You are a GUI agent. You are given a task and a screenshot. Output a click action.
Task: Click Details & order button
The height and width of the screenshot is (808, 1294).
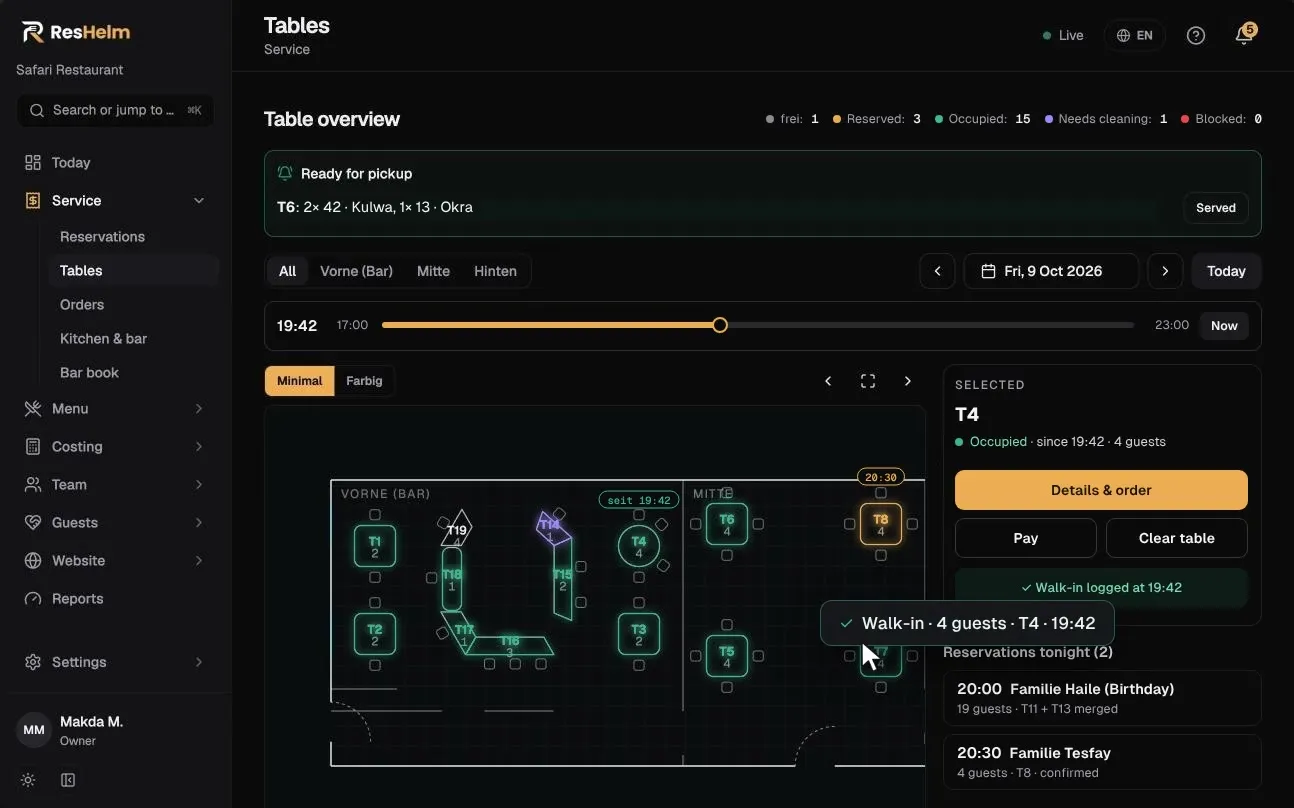tap(1101, 490)
